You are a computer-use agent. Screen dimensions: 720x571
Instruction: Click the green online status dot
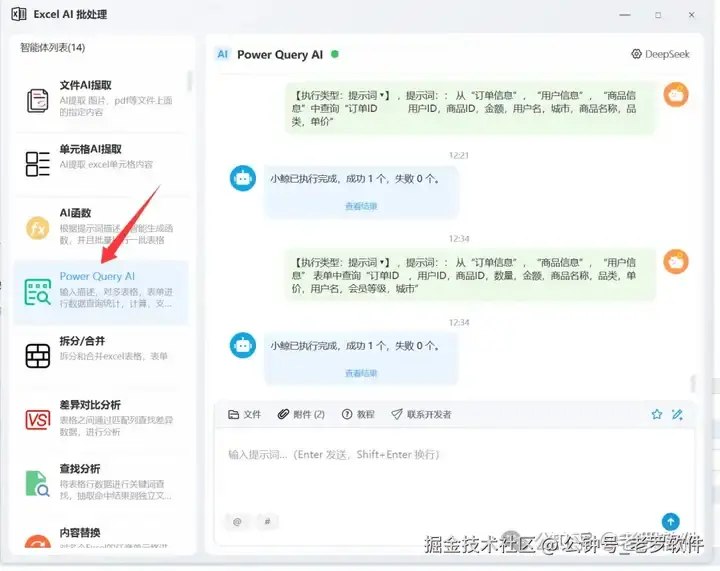335,54
